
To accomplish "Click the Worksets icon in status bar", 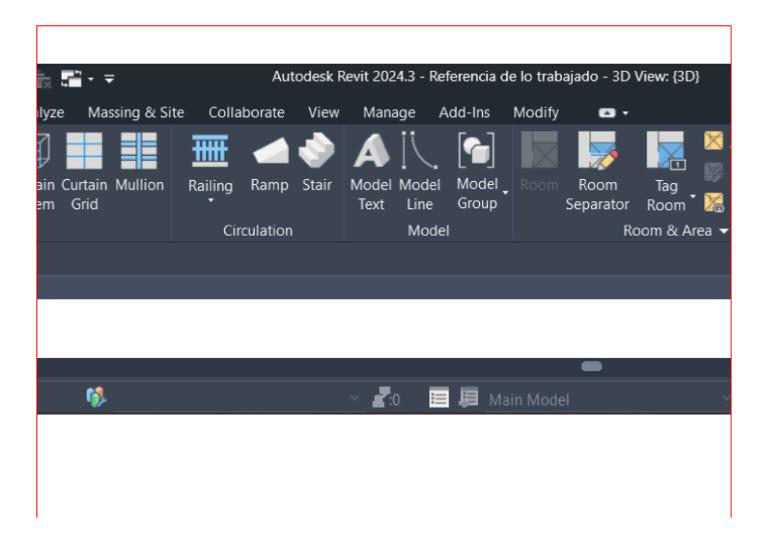I will pyautogui.click(x=96, y=397).
